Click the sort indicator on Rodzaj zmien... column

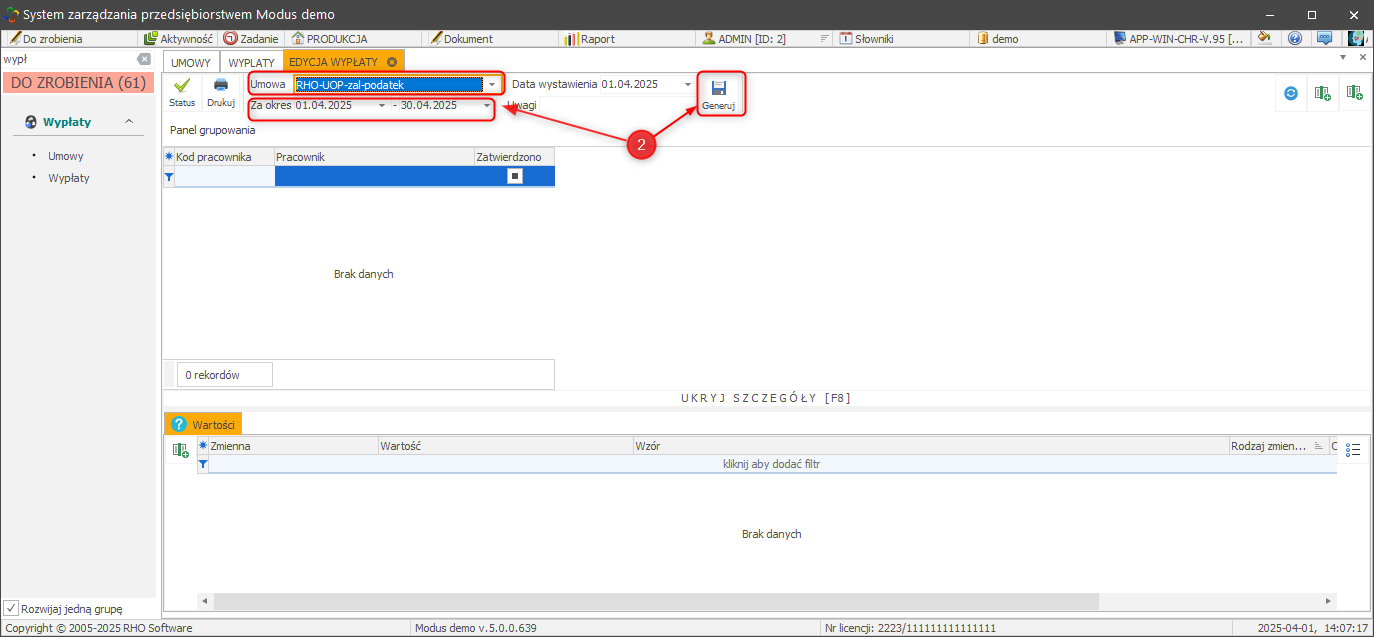(1318, 446)
